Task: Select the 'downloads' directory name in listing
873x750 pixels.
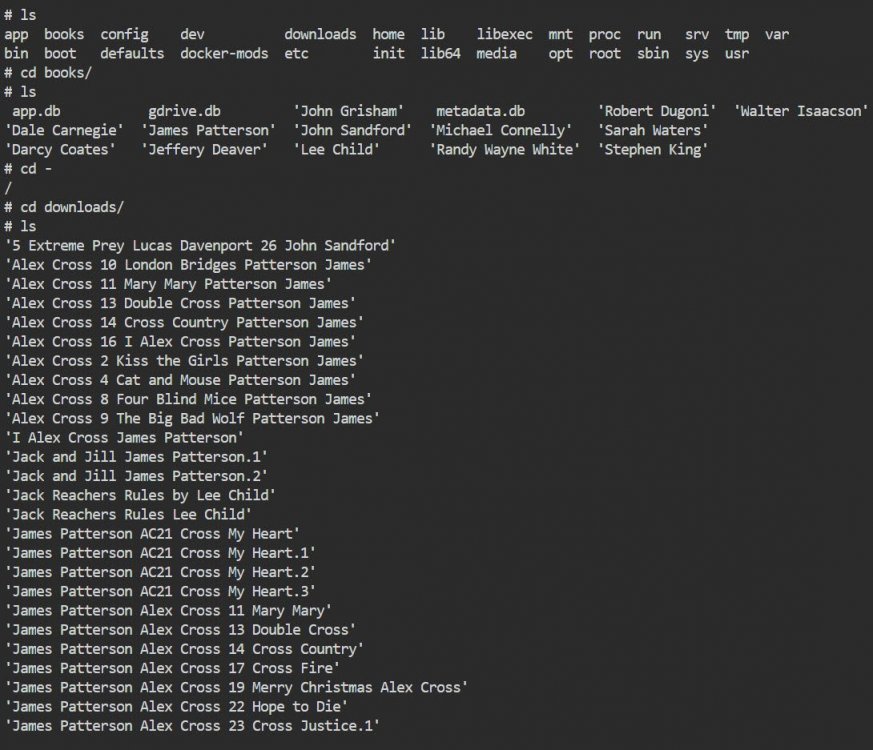Action: [x=320, y=35]
